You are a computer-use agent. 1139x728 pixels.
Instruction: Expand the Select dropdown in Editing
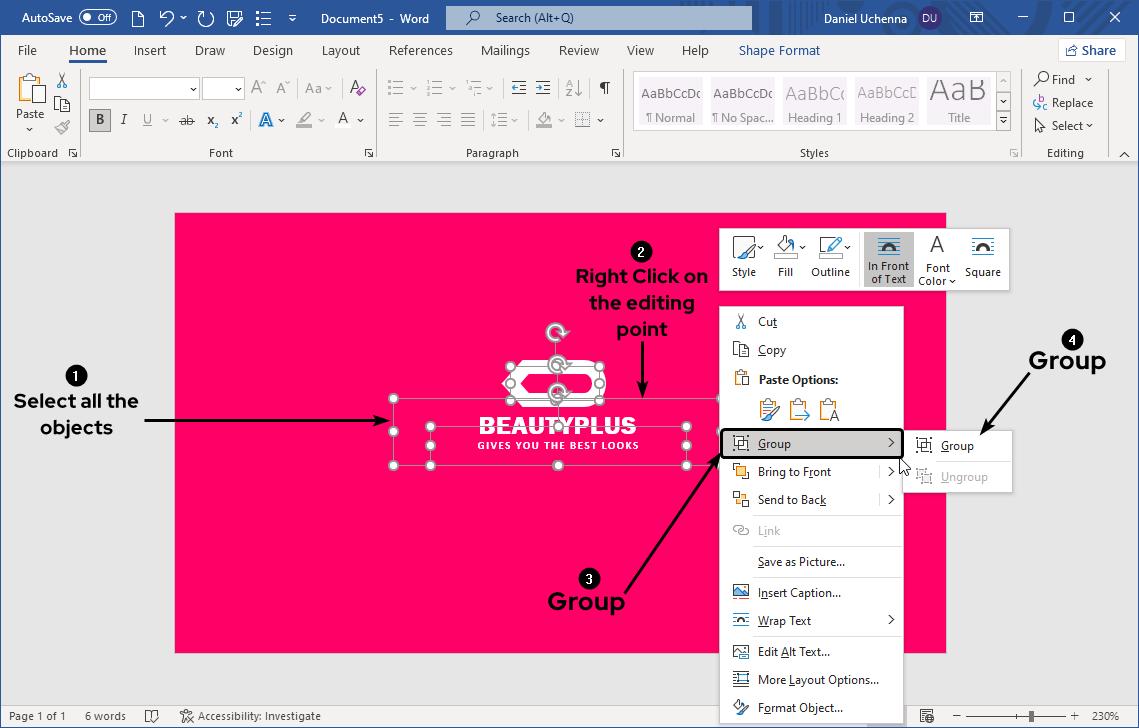[x=1071, y=126]
